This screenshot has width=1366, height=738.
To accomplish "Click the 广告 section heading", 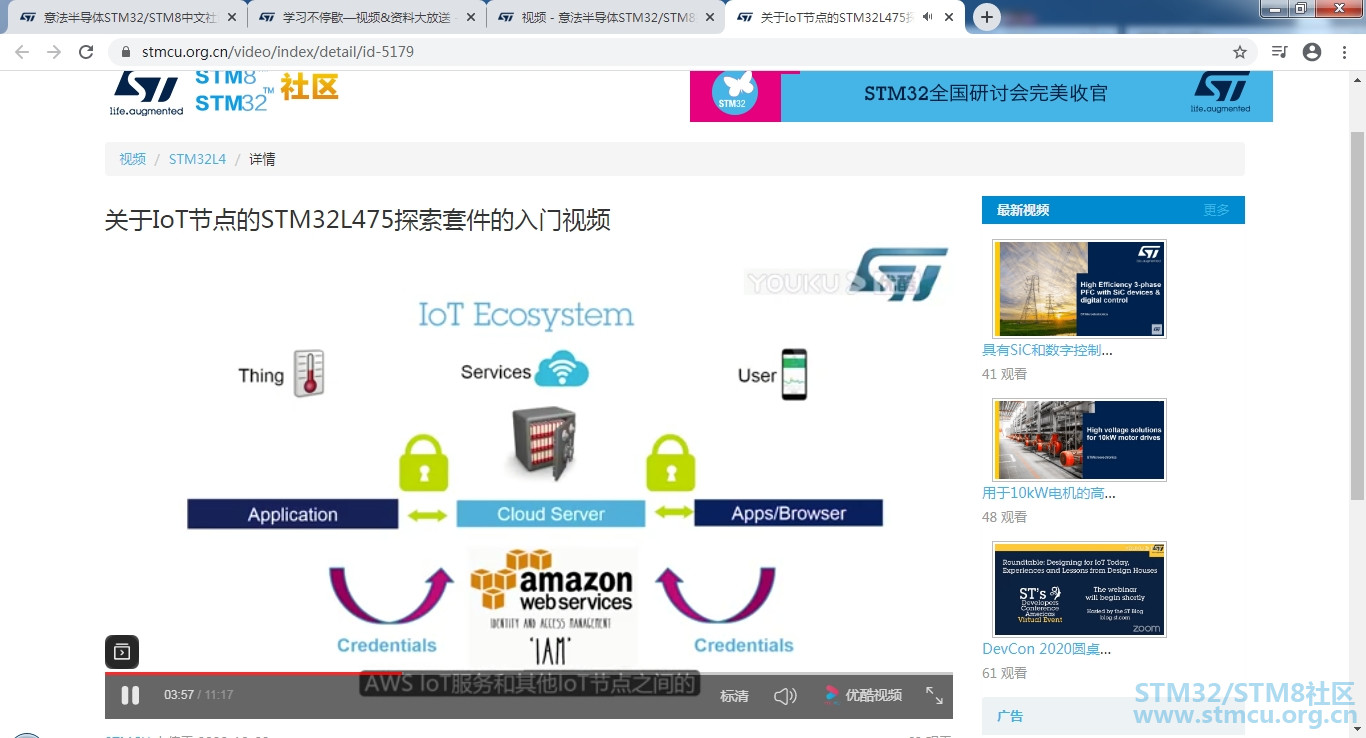I will click(1010, 716).
